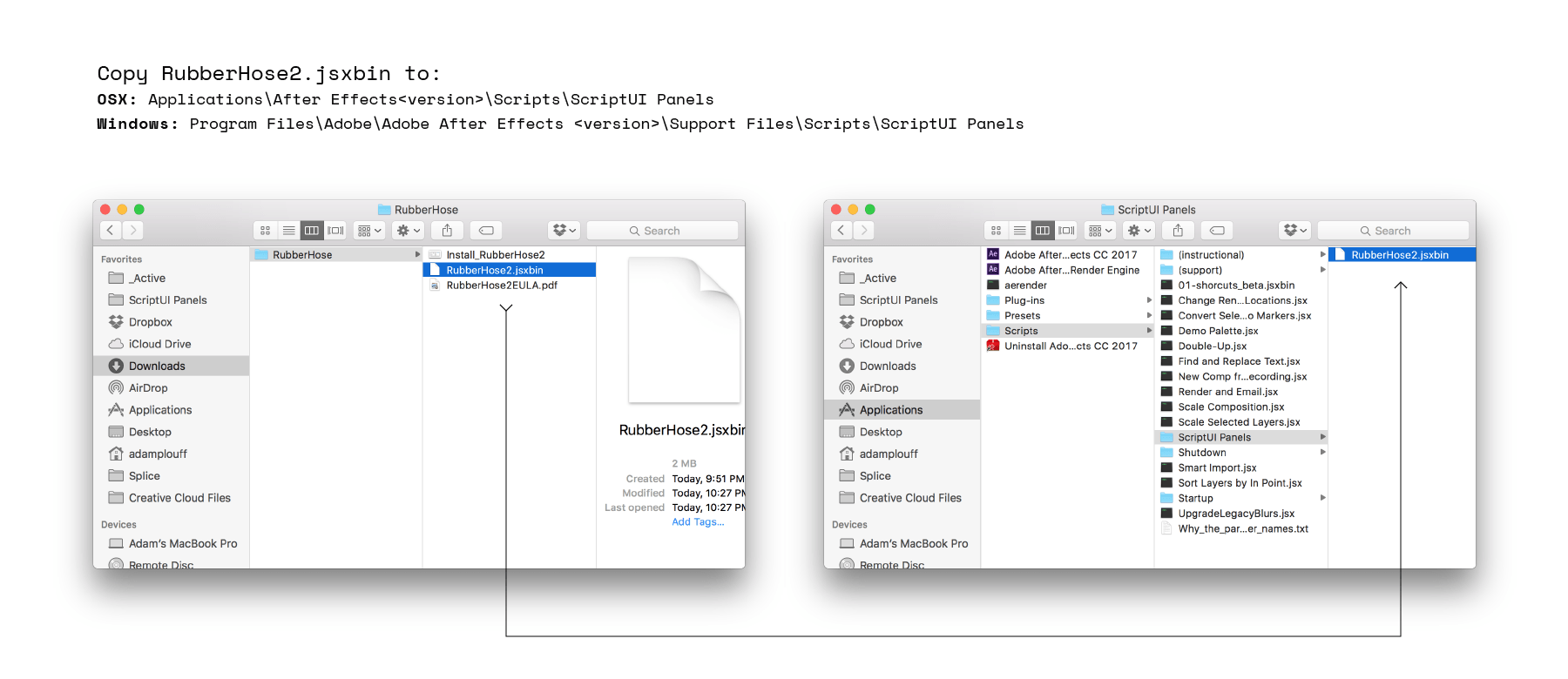1568x679 pixels.
Task: Go forward in ScriptUI Panels window
Action: (863, 231)
